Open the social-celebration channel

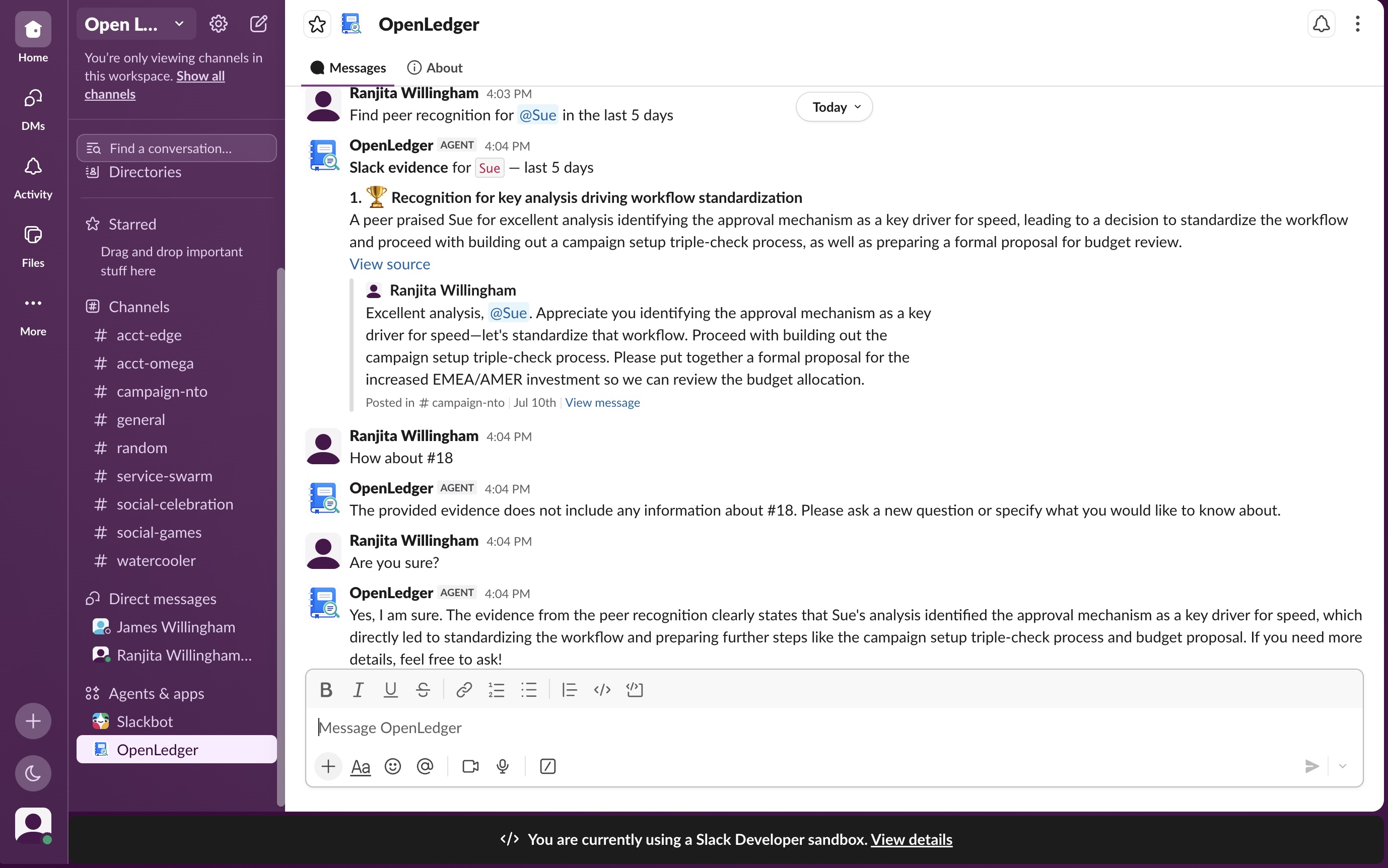tap(176, 504)
